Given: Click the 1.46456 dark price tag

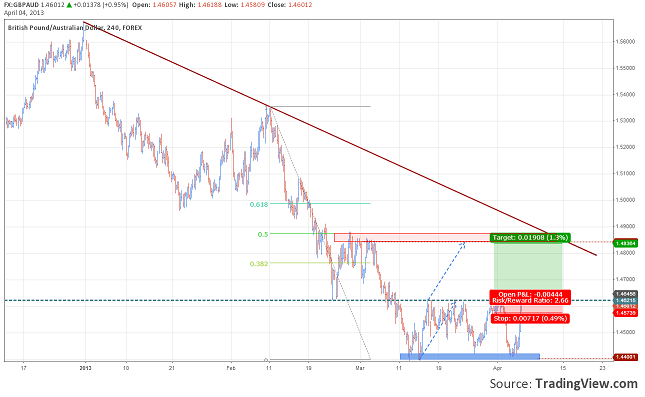Looking at the screenshot, I should tap(626, 294).
